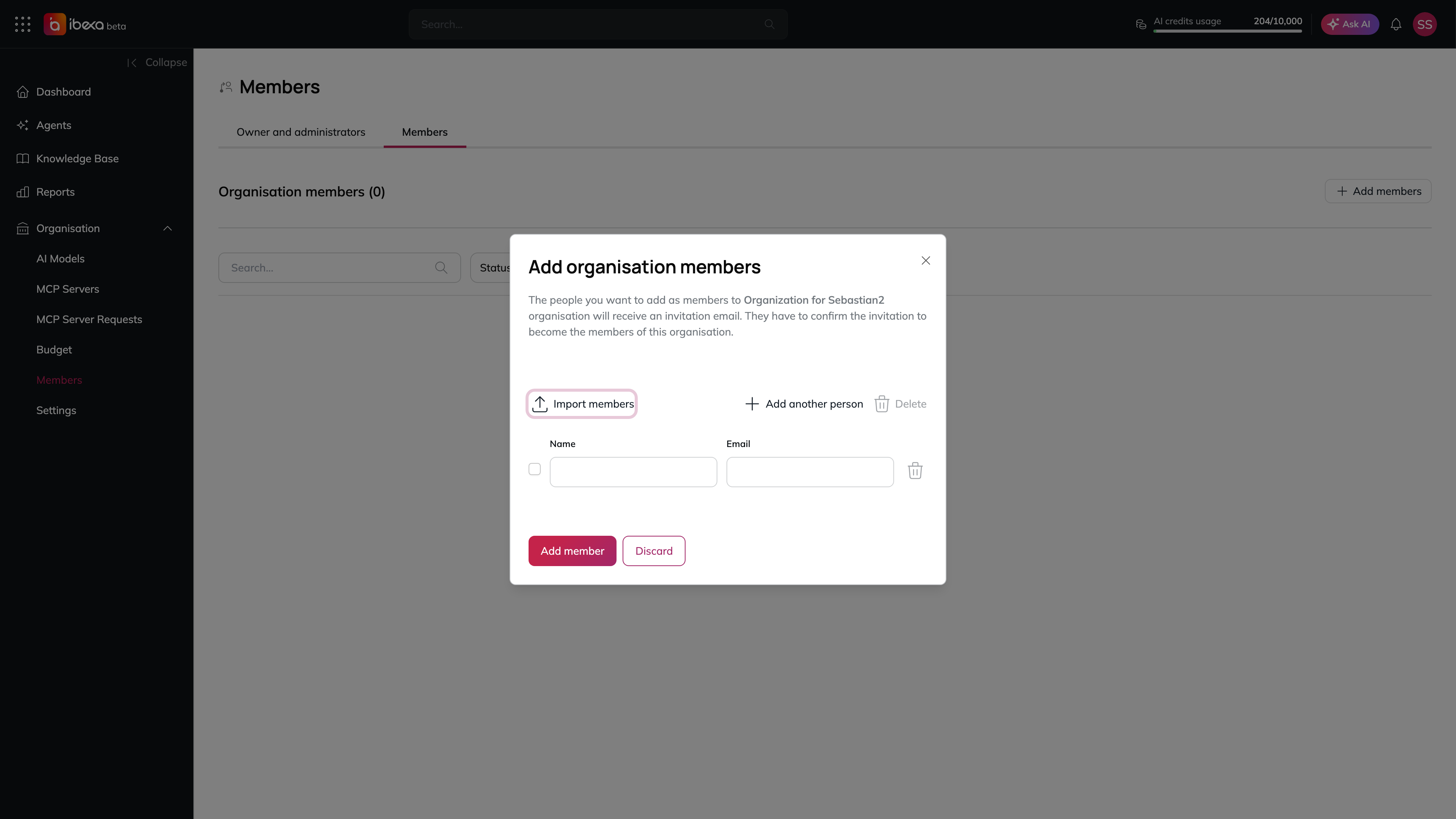Screen dimensions: 1456x819
Task: Open the Status filter dropdown
Action: (x=491, y=268)
